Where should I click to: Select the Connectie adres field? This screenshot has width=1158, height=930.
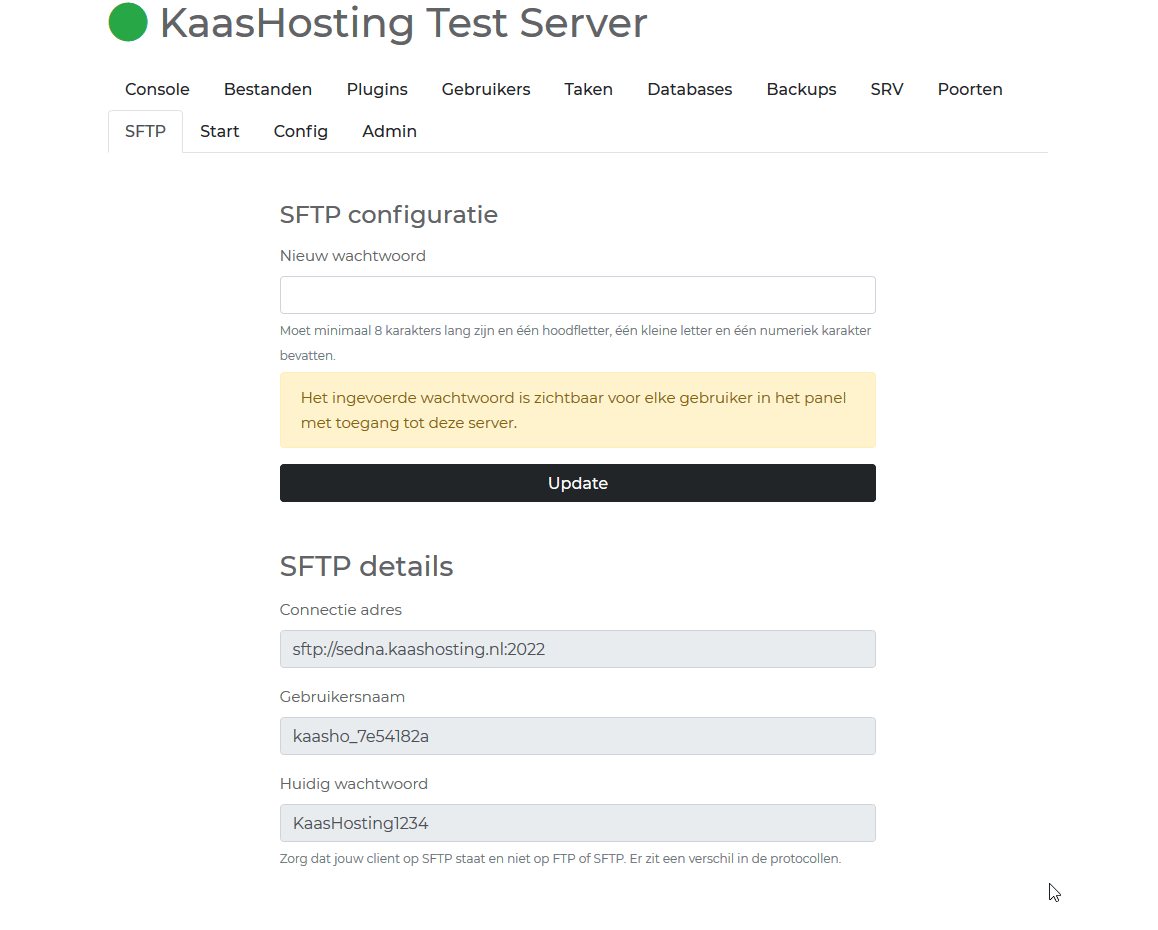click(578, 649)
